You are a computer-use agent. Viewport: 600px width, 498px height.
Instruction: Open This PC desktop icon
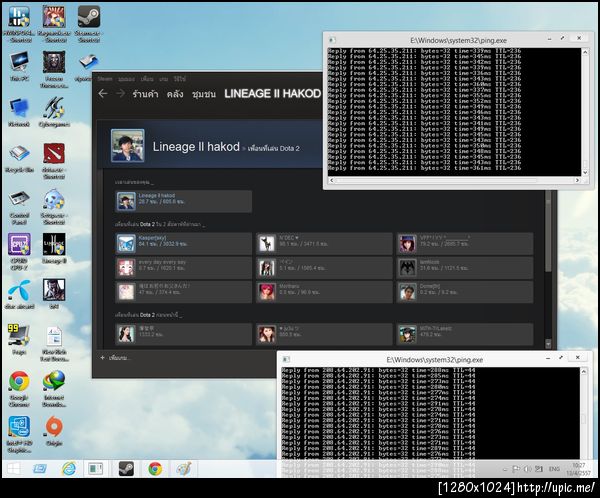[19, 66]
